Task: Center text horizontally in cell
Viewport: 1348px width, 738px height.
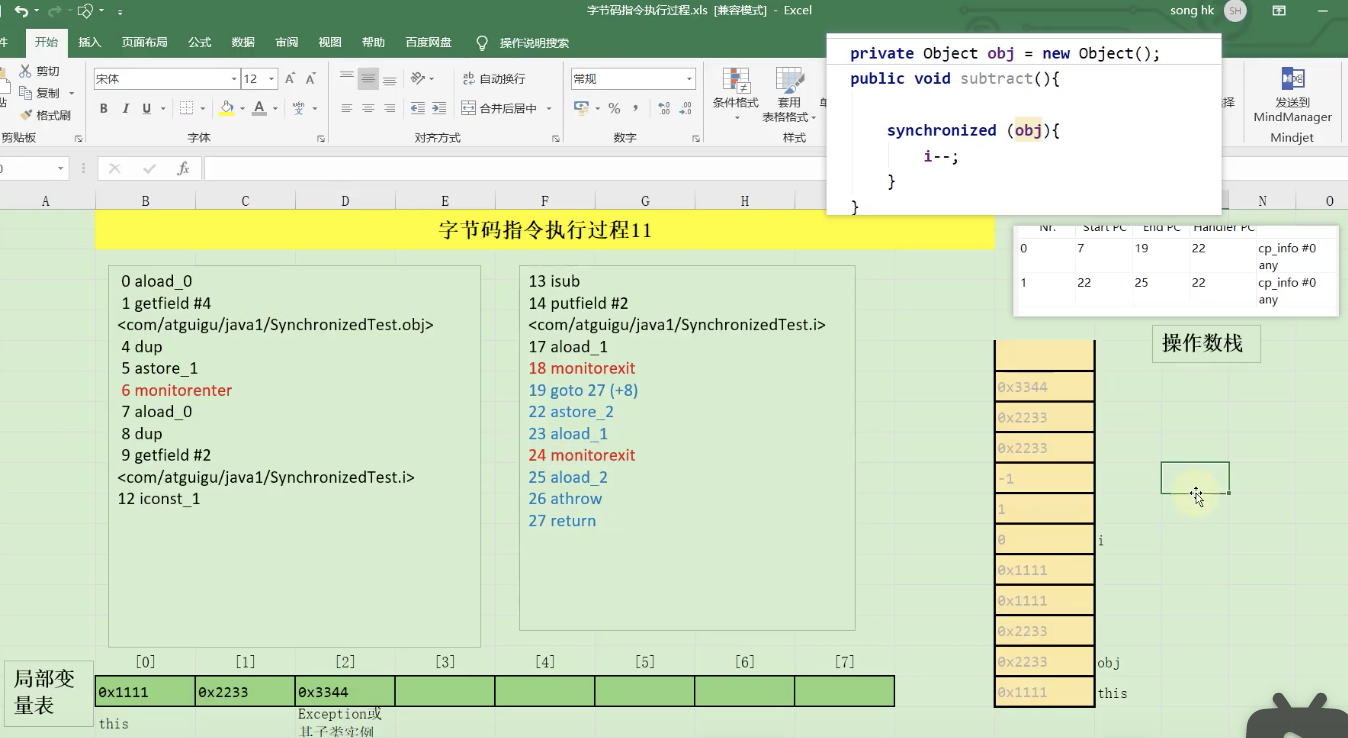Action: pos(368,108)
